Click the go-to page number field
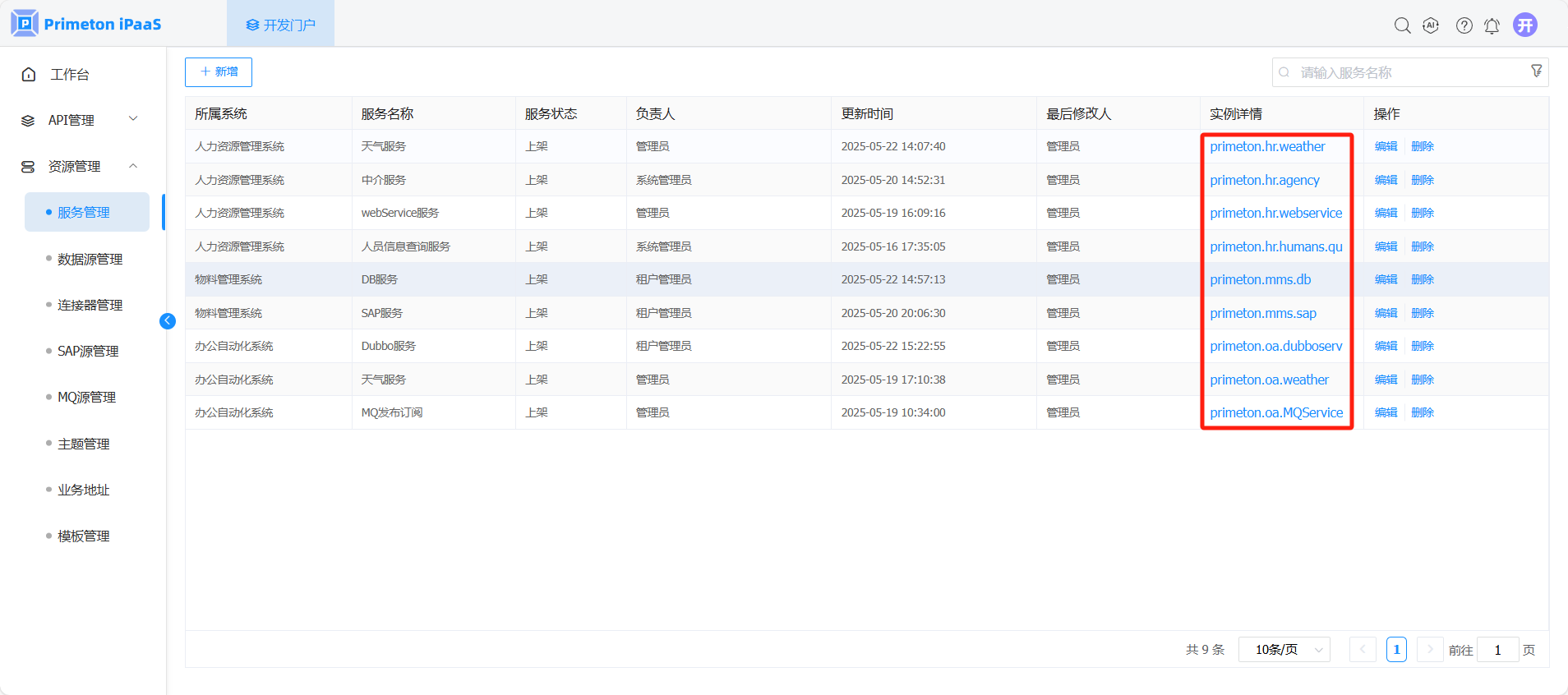Image resolution: width=1568 pixels, height=695 pixels. [1497, 650]
